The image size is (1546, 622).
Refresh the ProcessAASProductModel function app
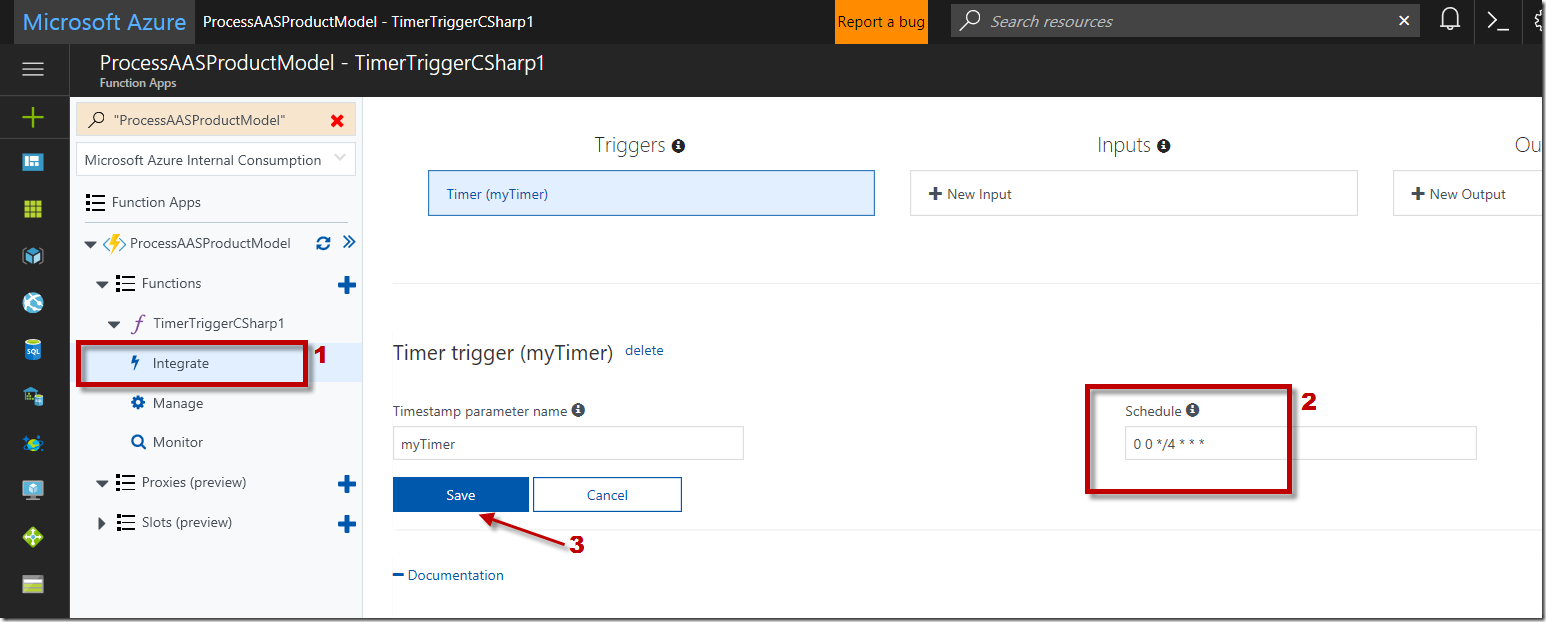click(323, 243)
